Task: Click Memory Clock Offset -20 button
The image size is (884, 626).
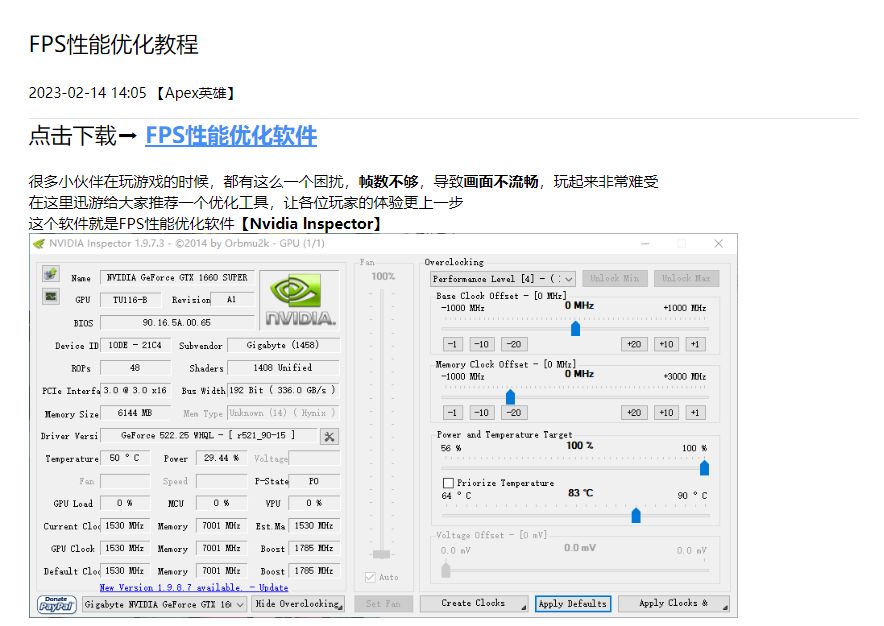Action: point(514,413)
